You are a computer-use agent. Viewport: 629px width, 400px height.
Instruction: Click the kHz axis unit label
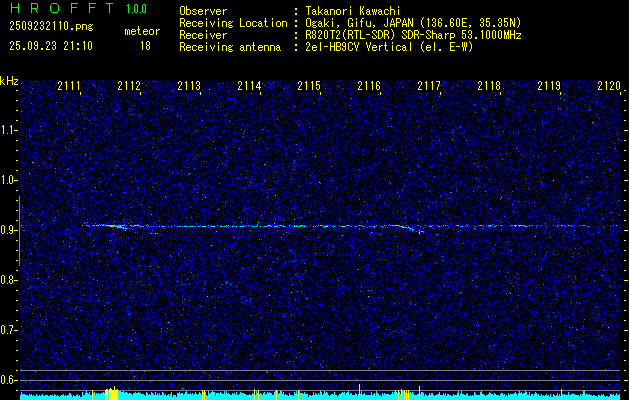pyautogui.click(x=9, y=81)
